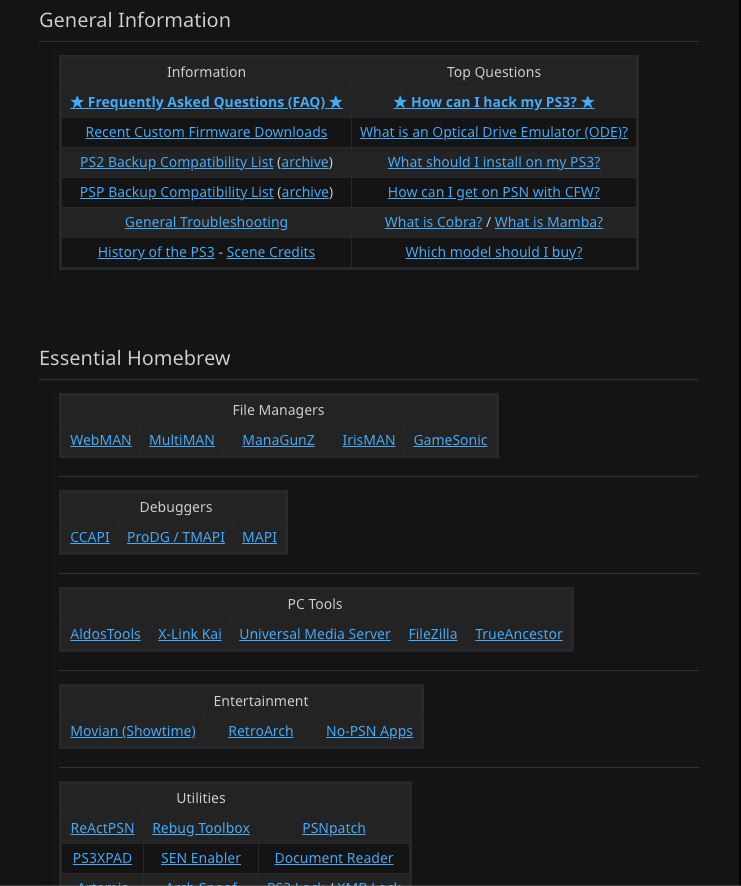Open Recent Custom Firmware Downloads
This screenshot has width=741, height=886.
coord(206,132)
